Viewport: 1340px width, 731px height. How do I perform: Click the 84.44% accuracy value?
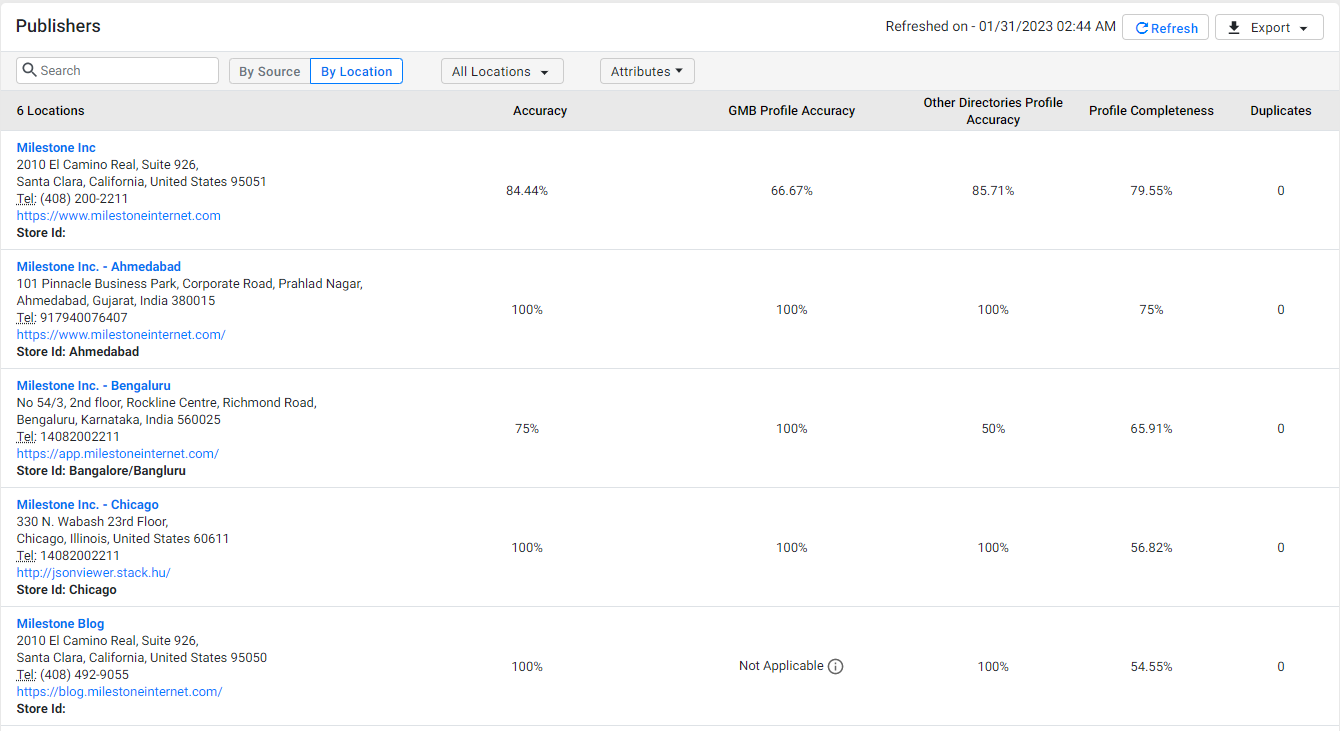[527, 191]
